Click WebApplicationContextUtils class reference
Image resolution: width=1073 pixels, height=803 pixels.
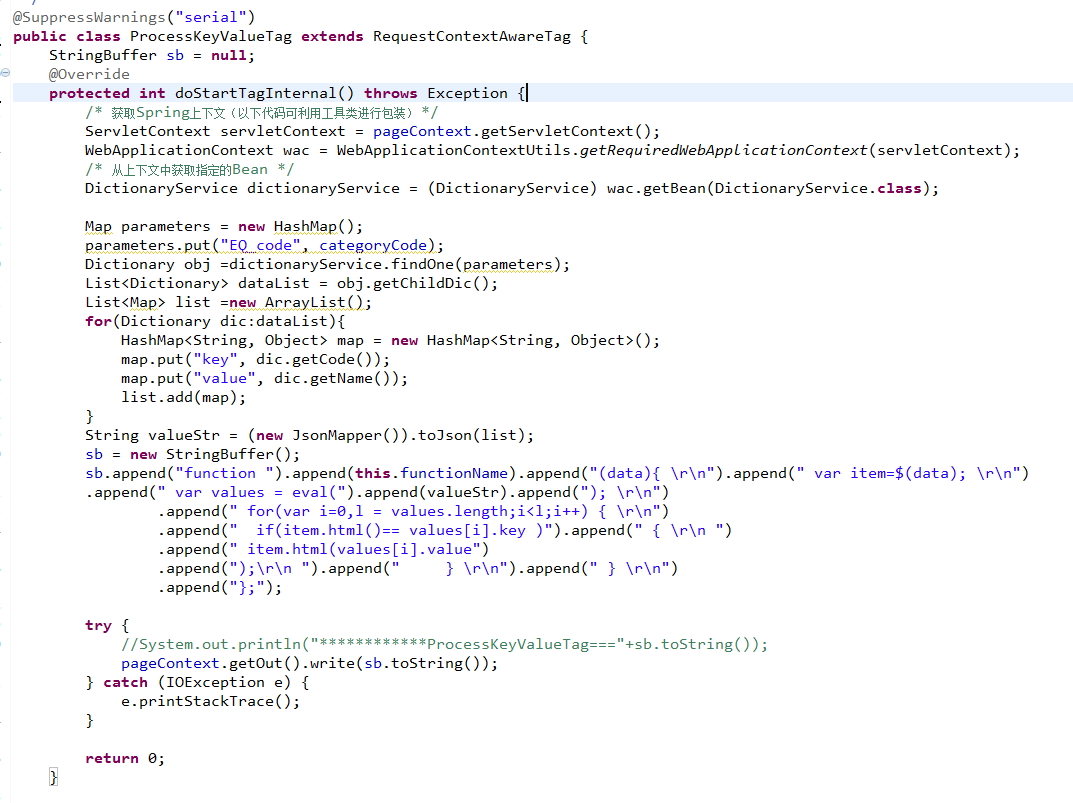click(x=453, y=150)
